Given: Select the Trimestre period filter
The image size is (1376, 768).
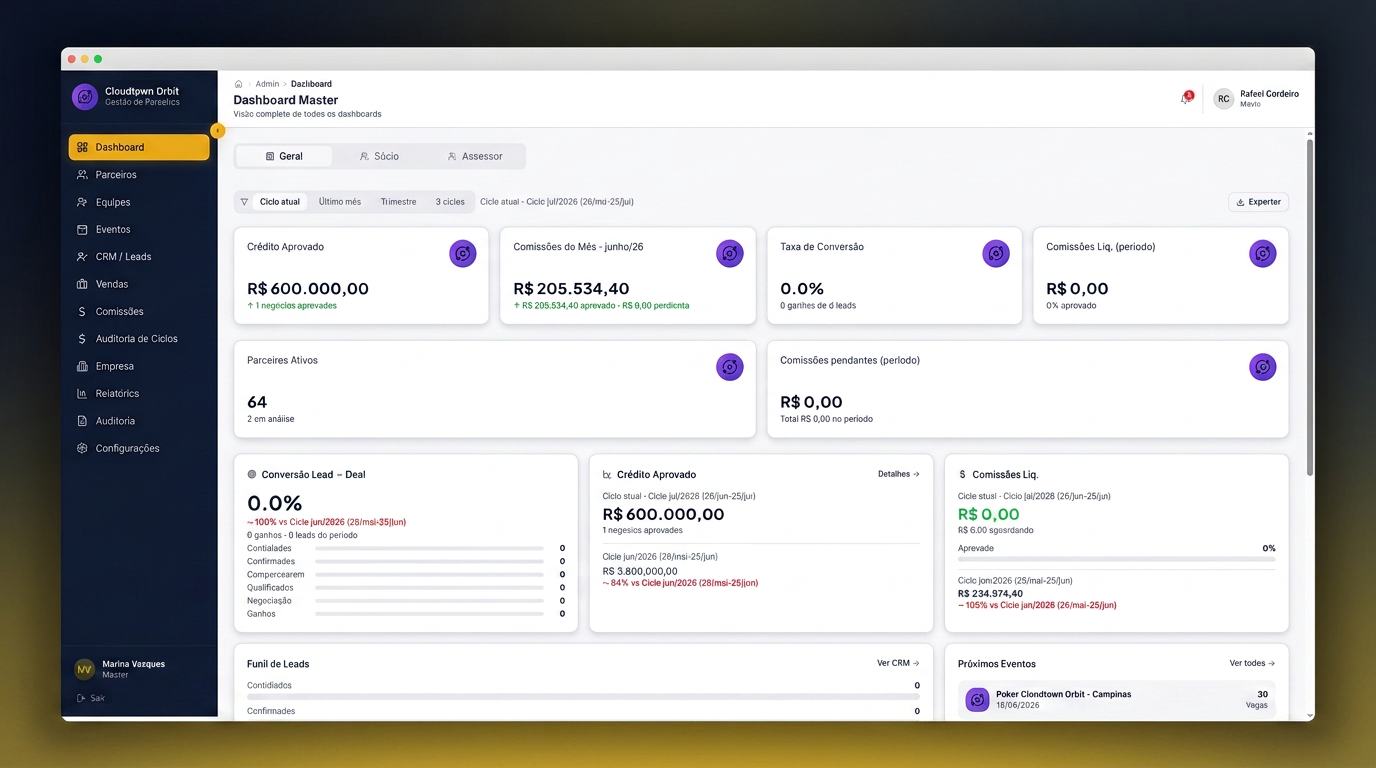Looking at the screenshot, I should (398, 202).
